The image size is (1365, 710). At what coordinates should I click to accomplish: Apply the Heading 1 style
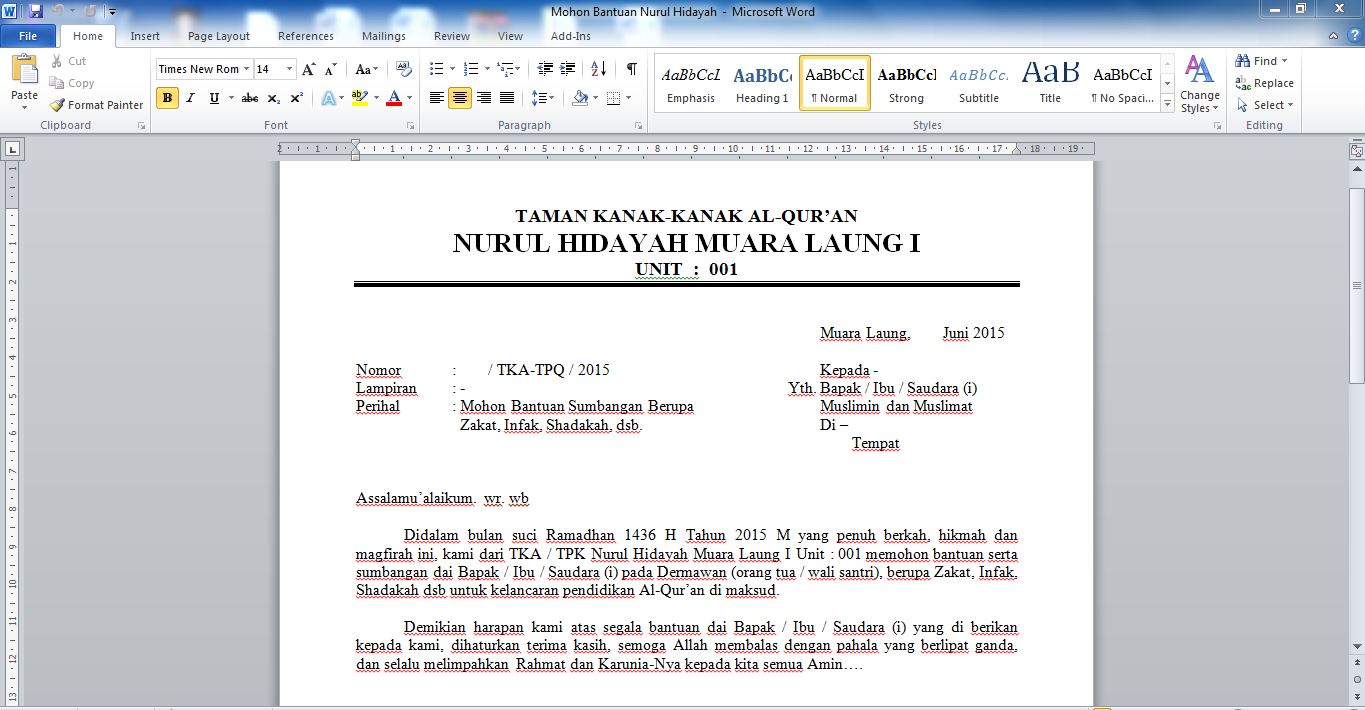[x=762, y=83]
